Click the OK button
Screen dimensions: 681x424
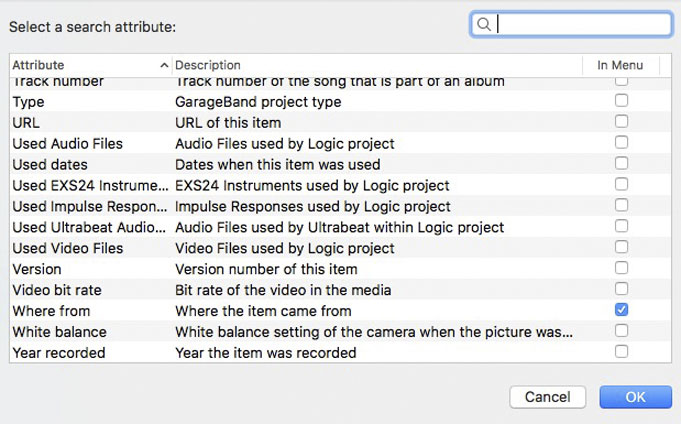pyautogui.click(x=635, y=397)
